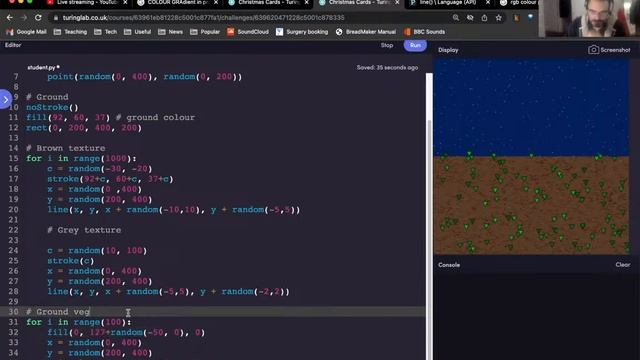Click the share icon in address bar
The height and width of the screenshot is (360, 640).
[484, 18]
